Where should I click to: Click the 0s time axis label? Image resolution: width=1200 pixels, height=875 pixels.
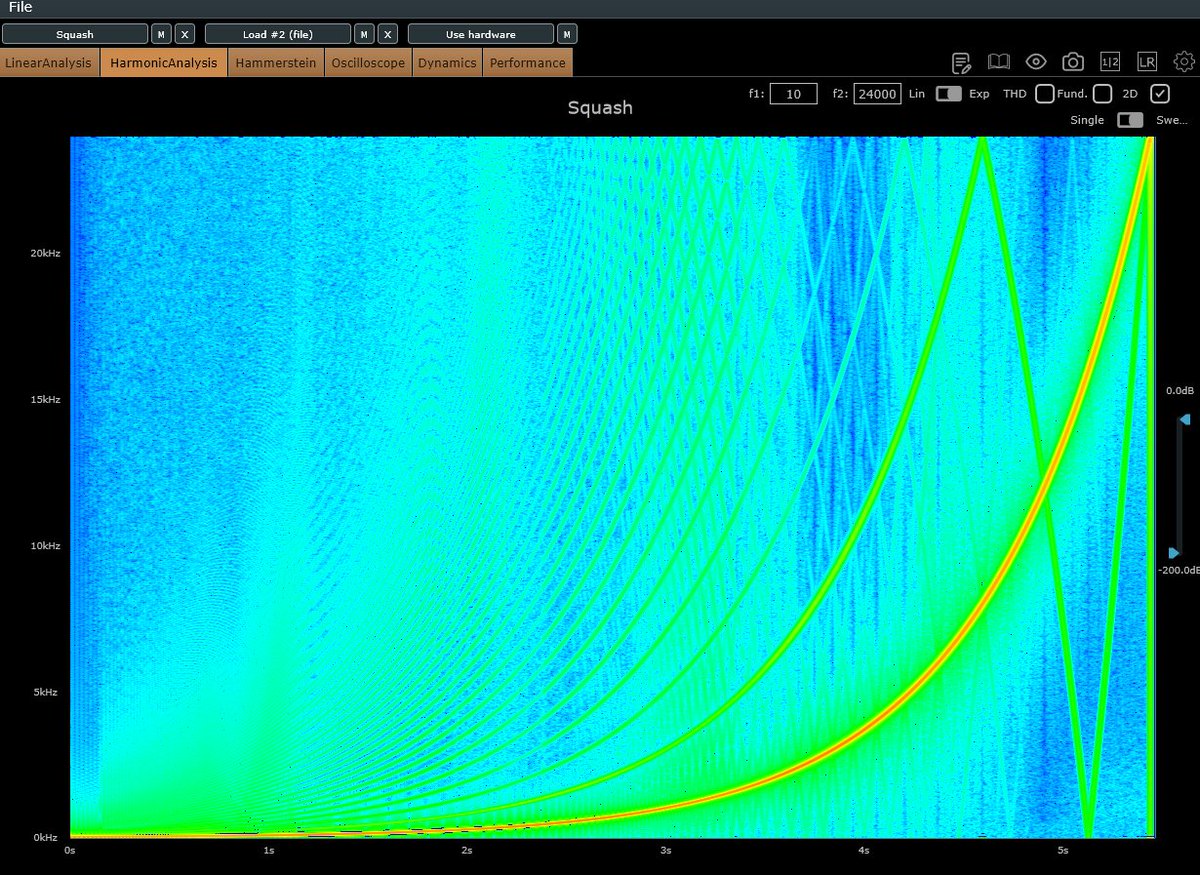point(69,851)
